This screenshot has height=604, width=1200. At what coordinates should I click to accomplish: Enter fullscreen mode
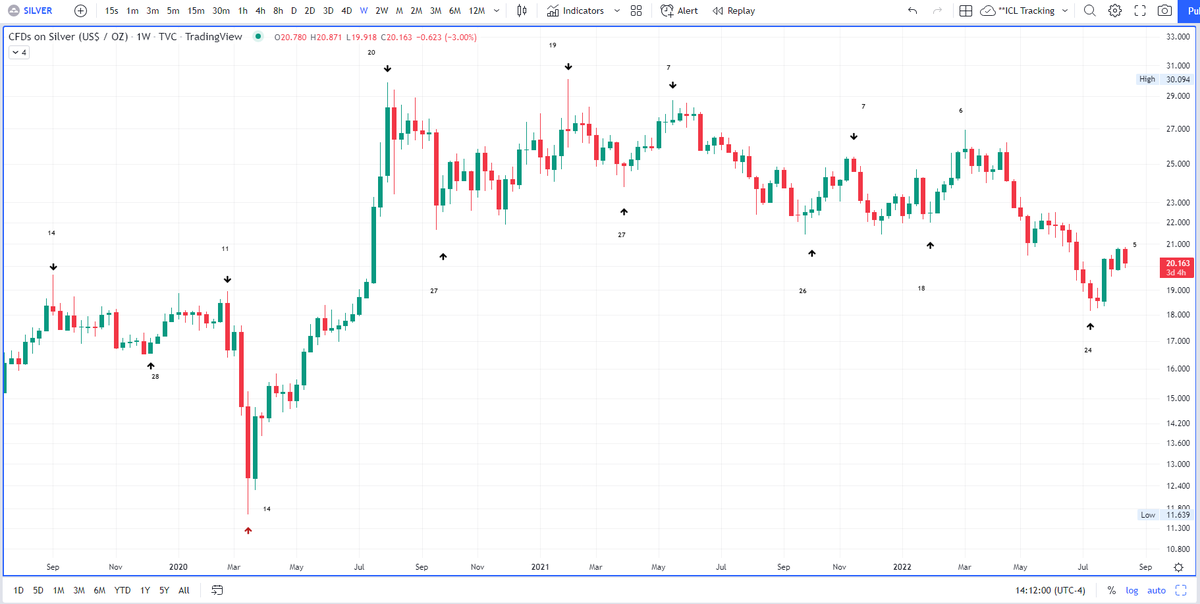click(x=1139, y=11)
